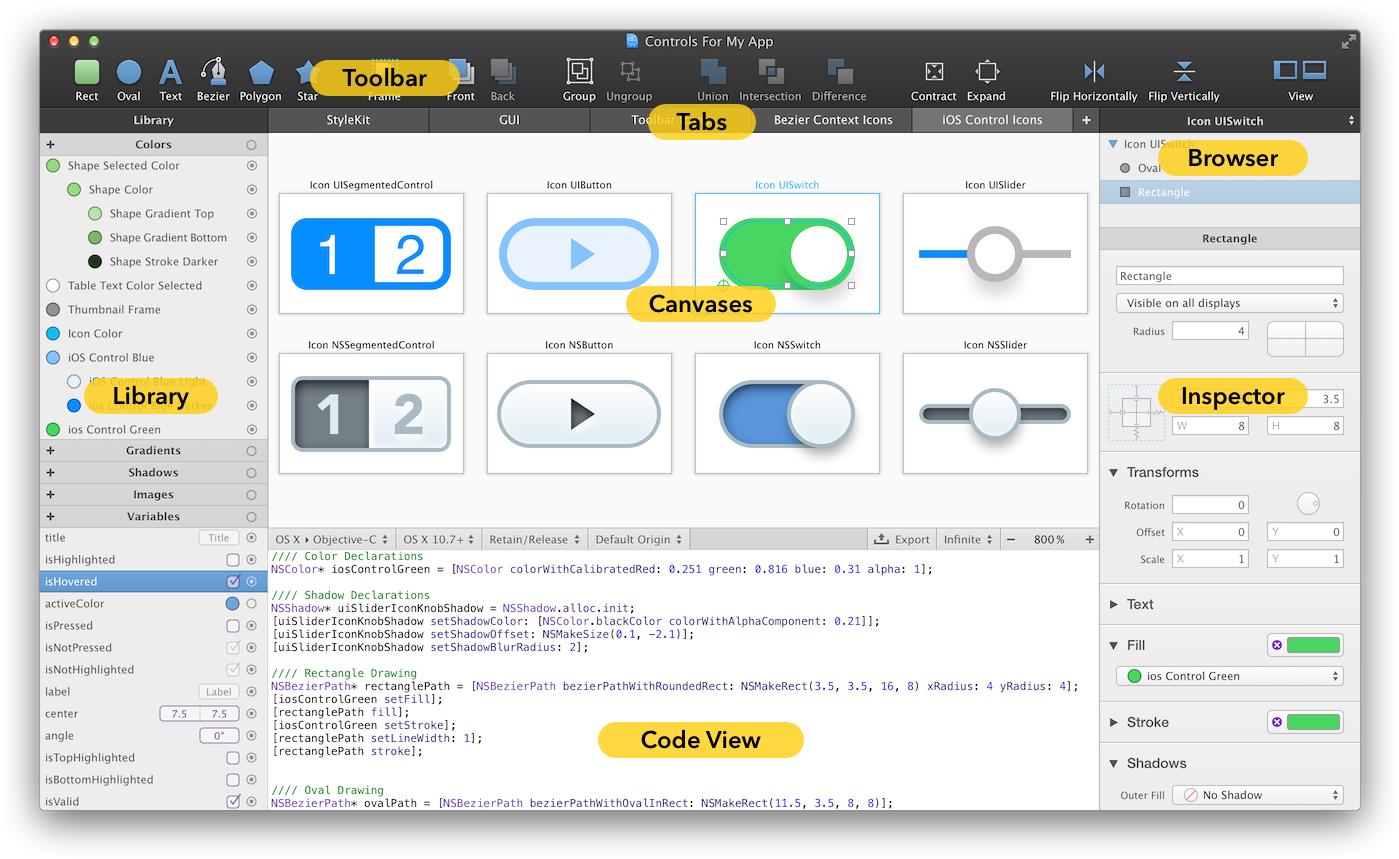Select the Polygon tool
This screenshot has width=1399, height=859.
(x=260, y=74)
